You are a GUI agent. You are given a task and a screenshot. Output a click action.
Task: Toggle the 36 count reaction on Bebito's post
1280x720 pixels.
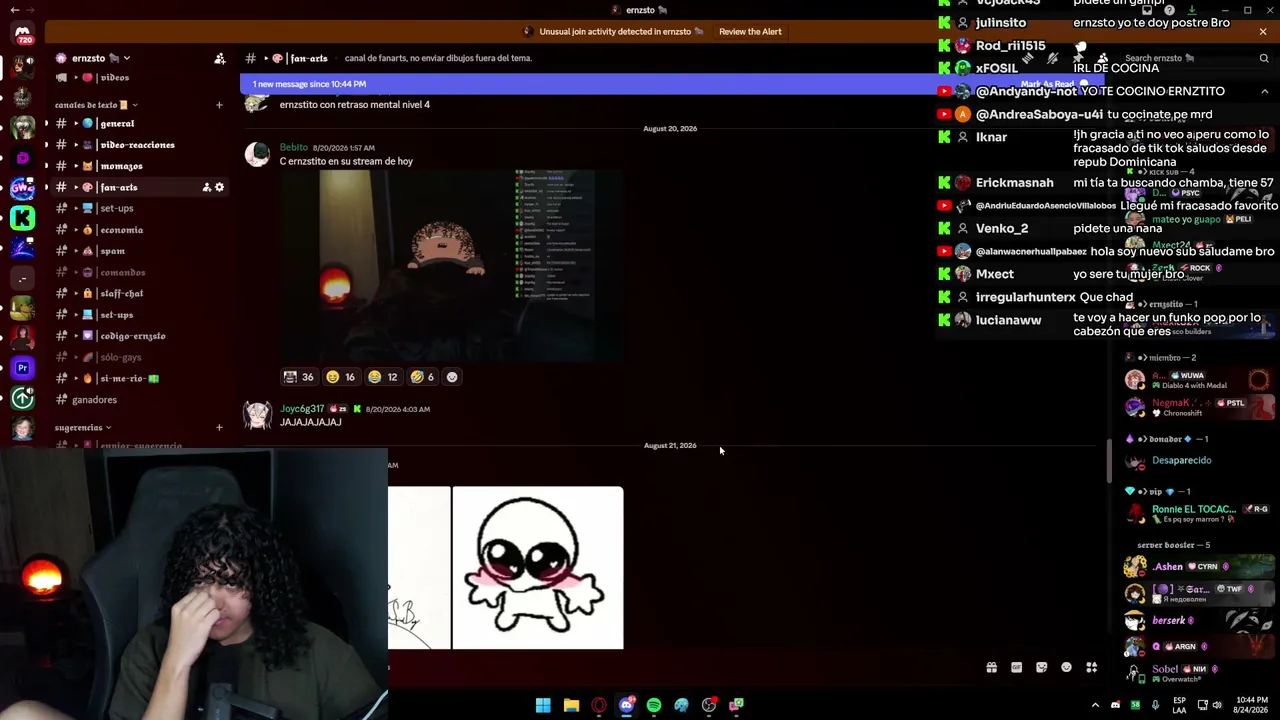point(299,377)
